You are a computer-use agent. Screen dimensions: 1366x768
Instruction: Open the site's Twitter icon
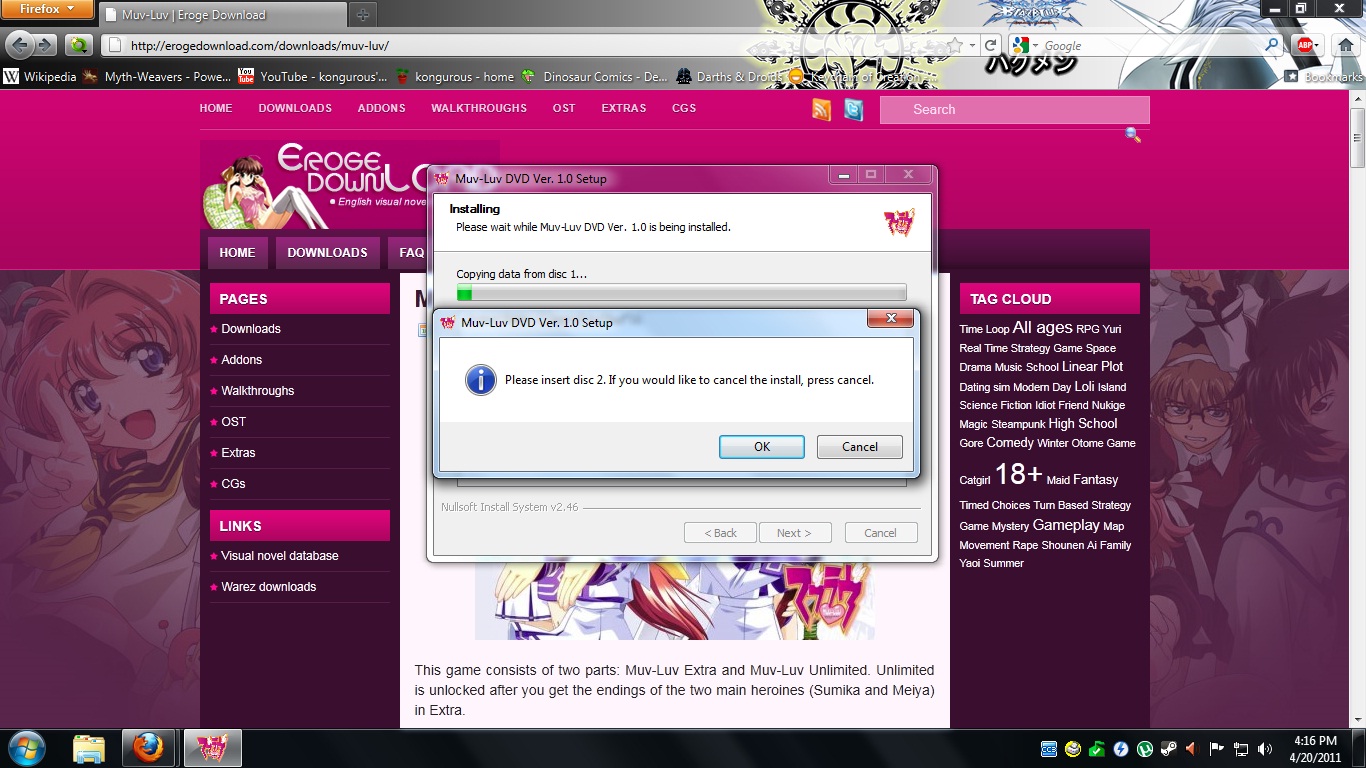(x=853, y=110)
